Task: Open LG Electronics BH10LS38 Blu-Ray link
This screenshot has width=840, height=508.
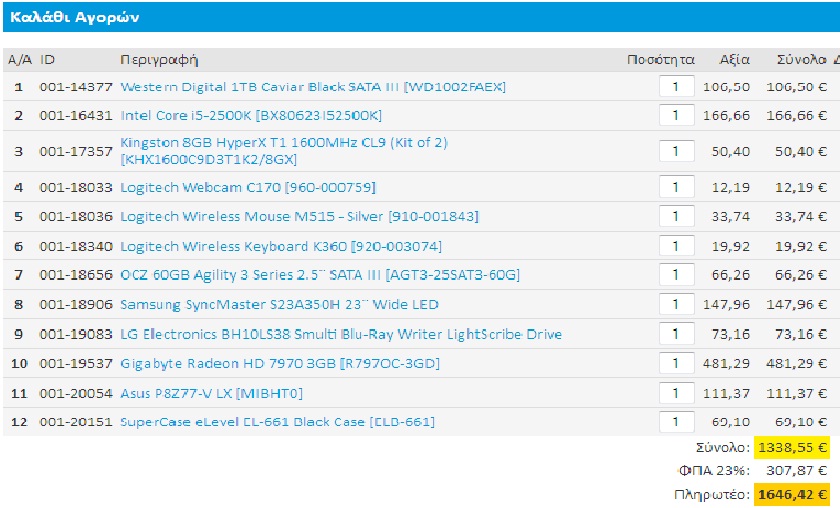Action: click(341, 334)
